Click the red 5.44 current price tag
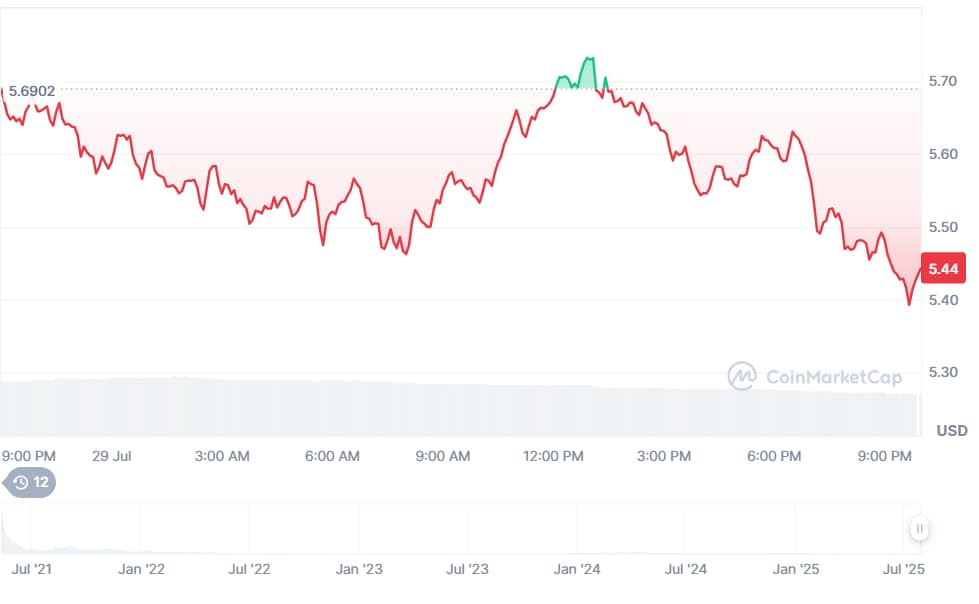The image size is (979, 604). [x=943, y=269]
